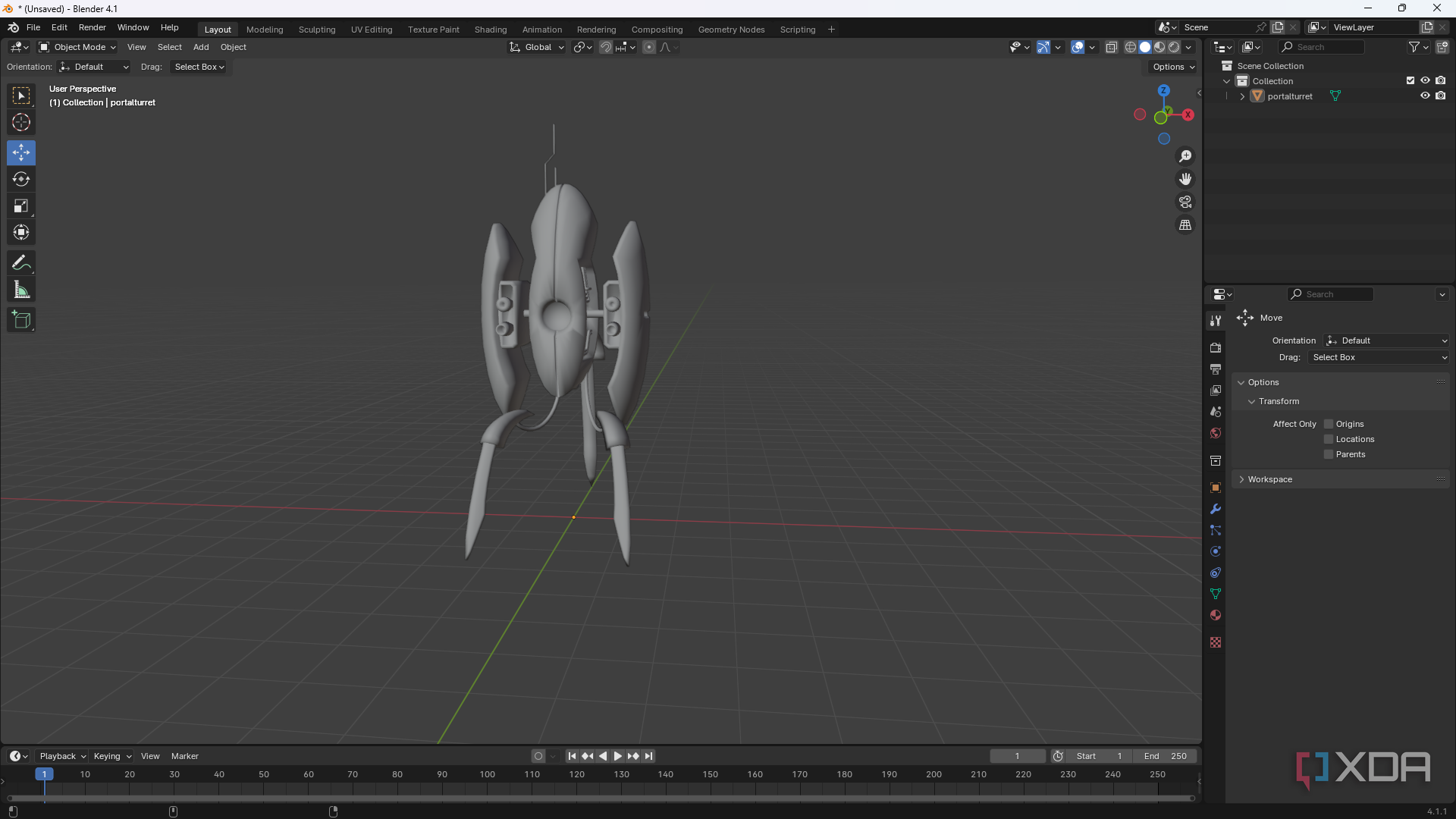Toggle Collection exclude checkbox in outliner
The image size is (1456, 819).
(1410, 80)
